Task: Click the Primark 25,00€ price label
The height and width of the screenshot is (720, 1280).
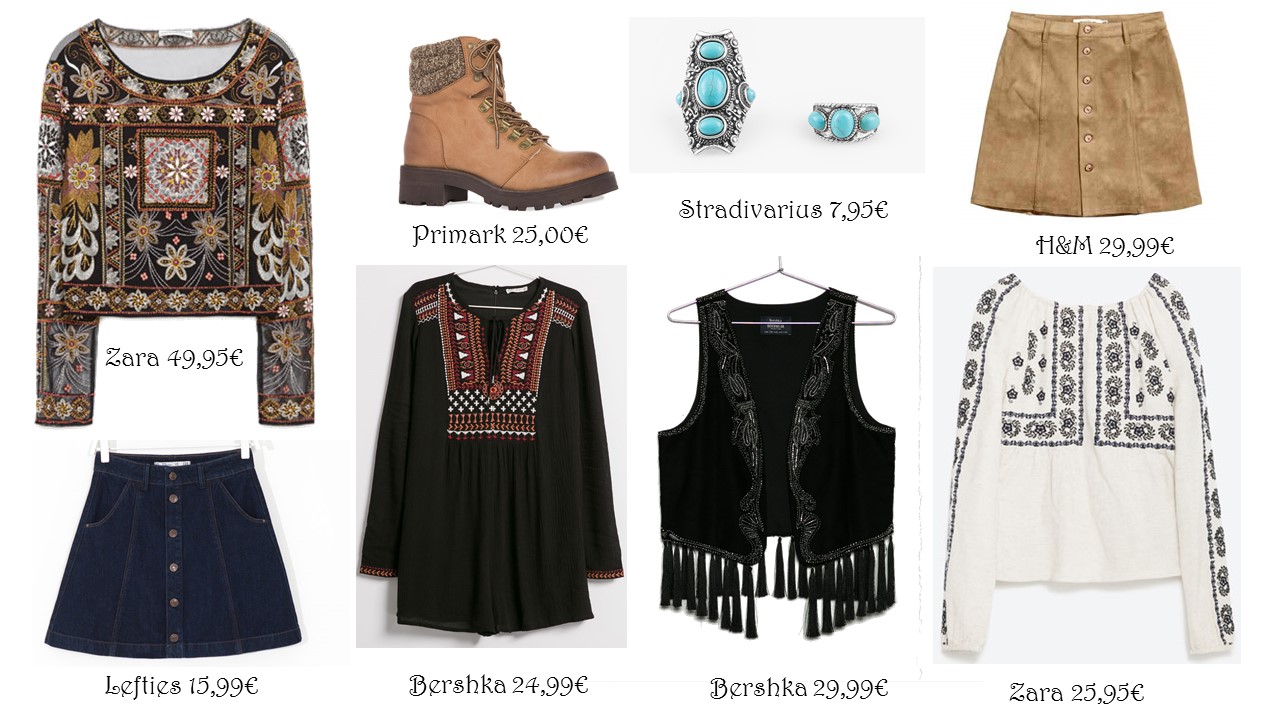Action: pos(500,236)
